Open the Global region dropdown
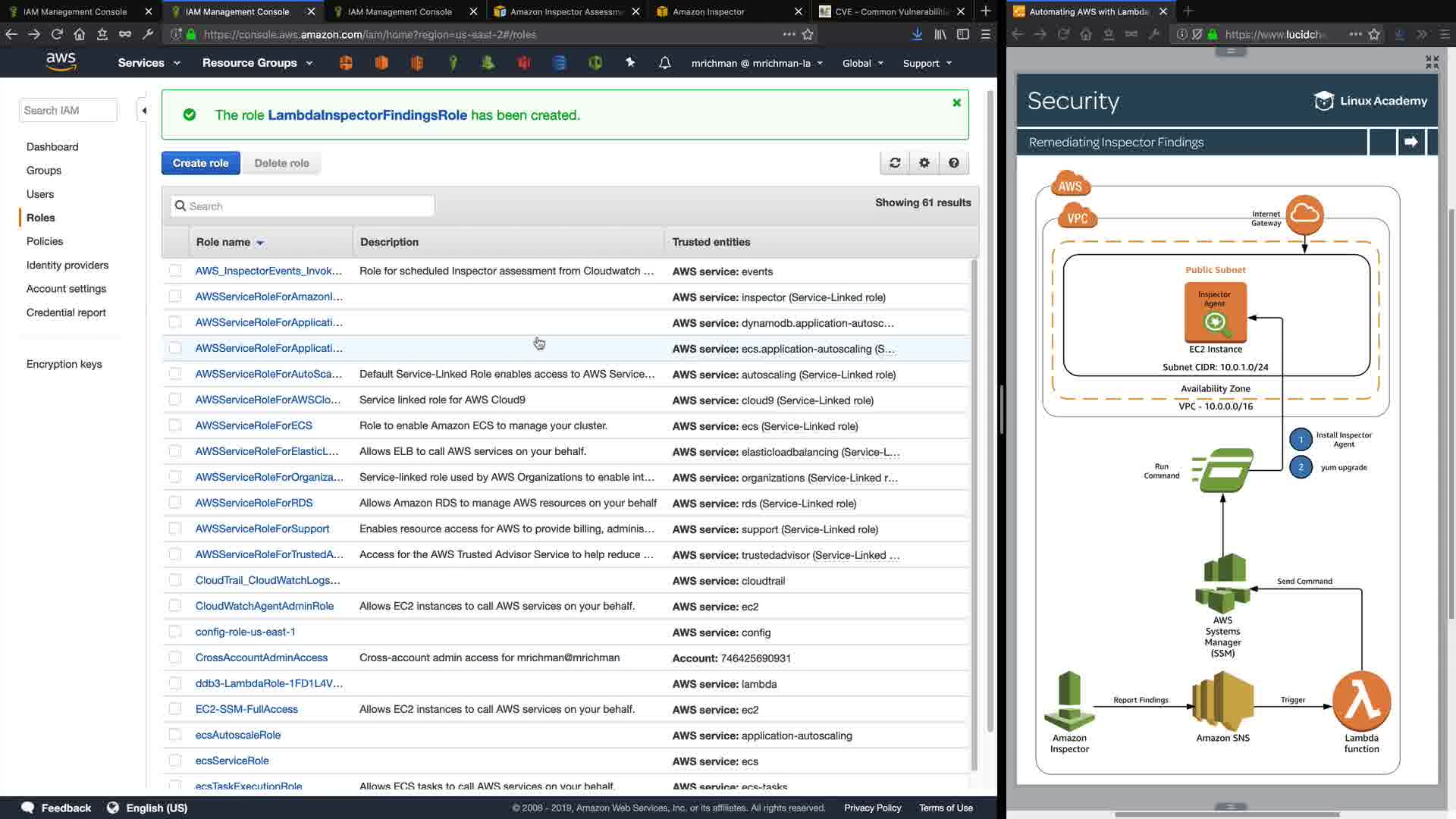Viewport: 1456px width, 819px height. pos(863,63)
